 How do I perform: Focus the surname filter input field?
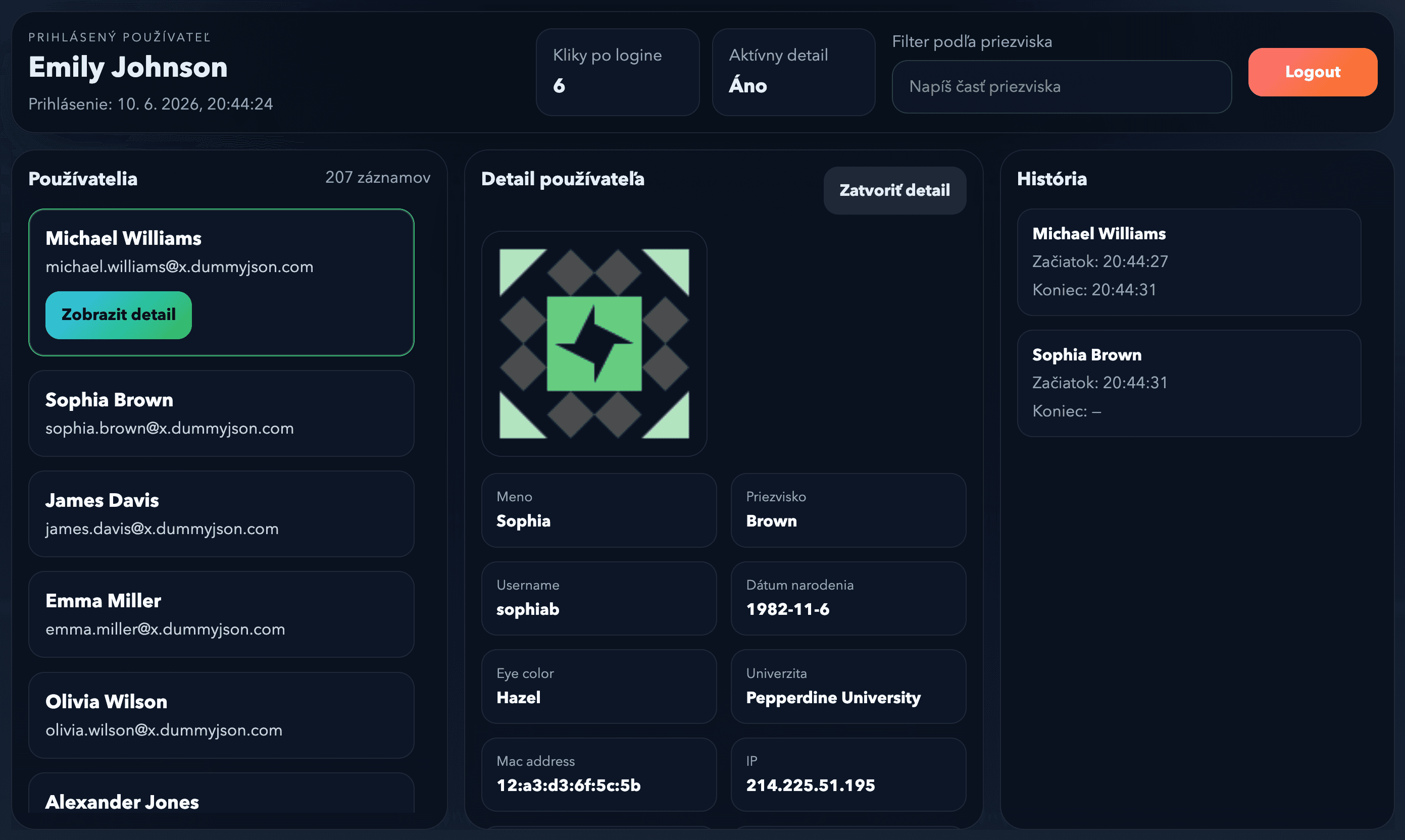tap(1061, 87)
